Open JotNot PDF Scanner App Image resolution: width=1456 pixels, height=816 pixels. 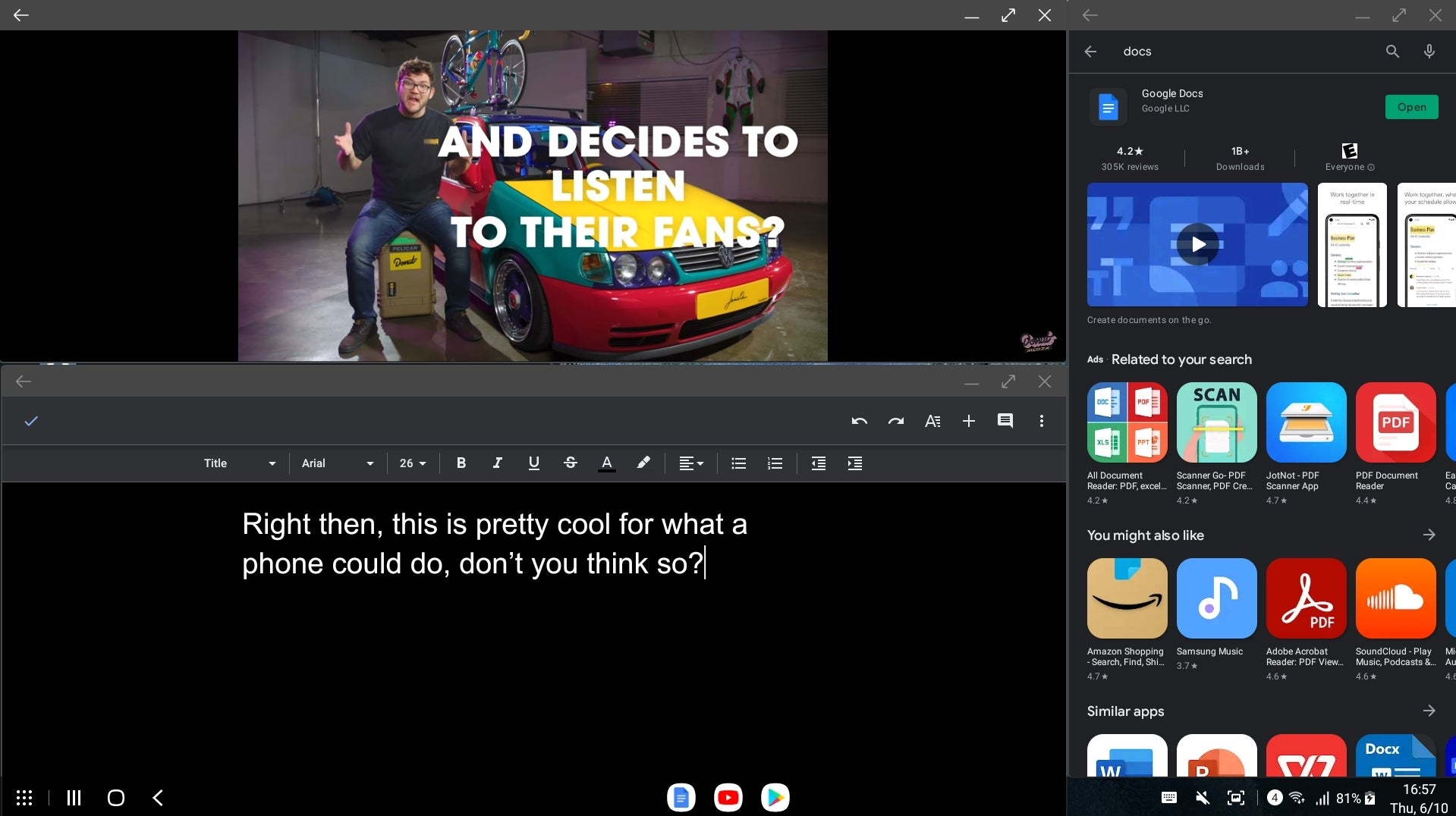pyautogui.click(x=1306, y=443)
